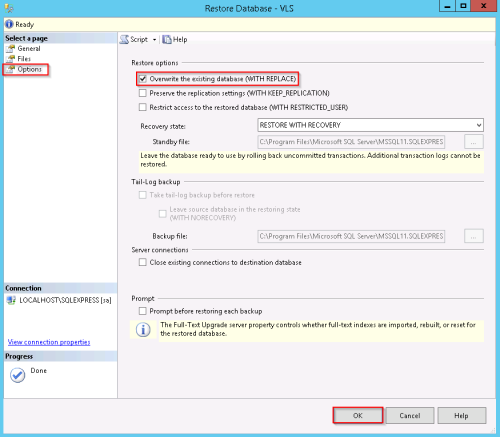Check Prompt before restoring each backup
This screenshot has width=500, height=437.
(x=143, y=311)
